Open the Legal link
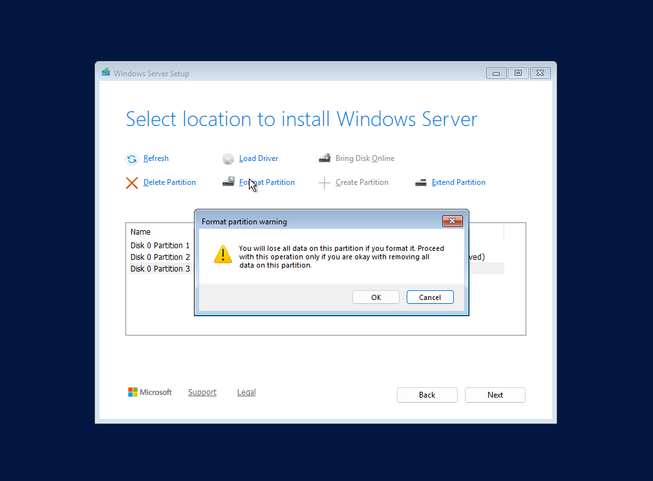653x481 pixels. coord(247,392)
